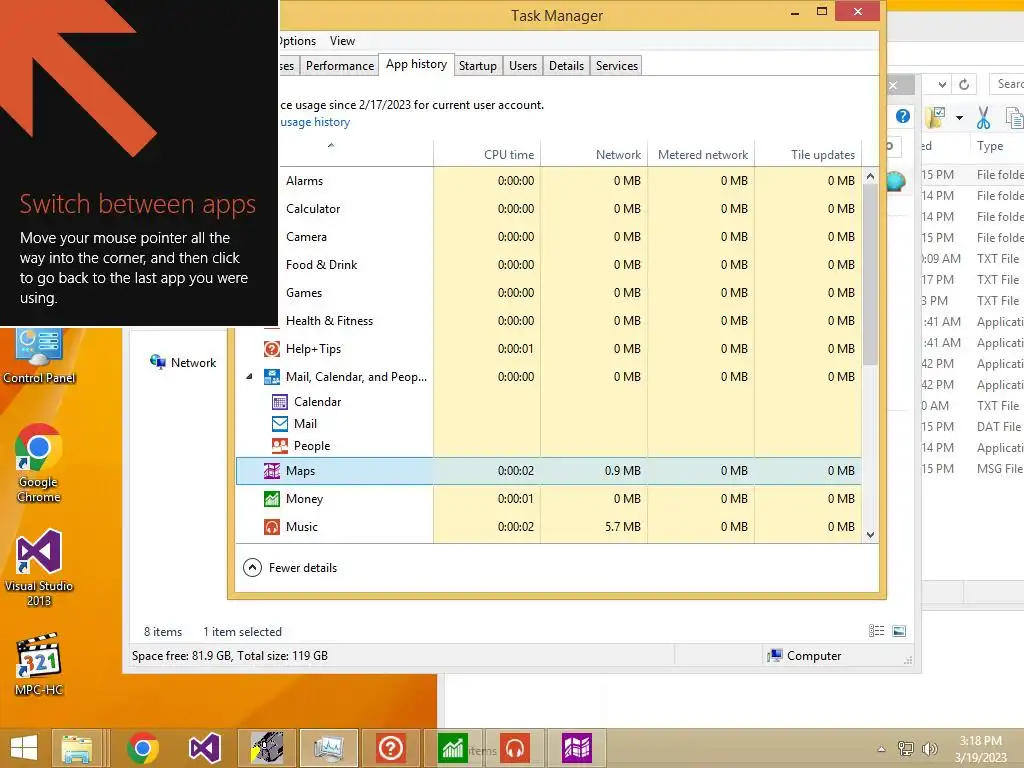Open the Windows Start button
This screenshot has height=768, width=1024.
click(x=24, y=748)
